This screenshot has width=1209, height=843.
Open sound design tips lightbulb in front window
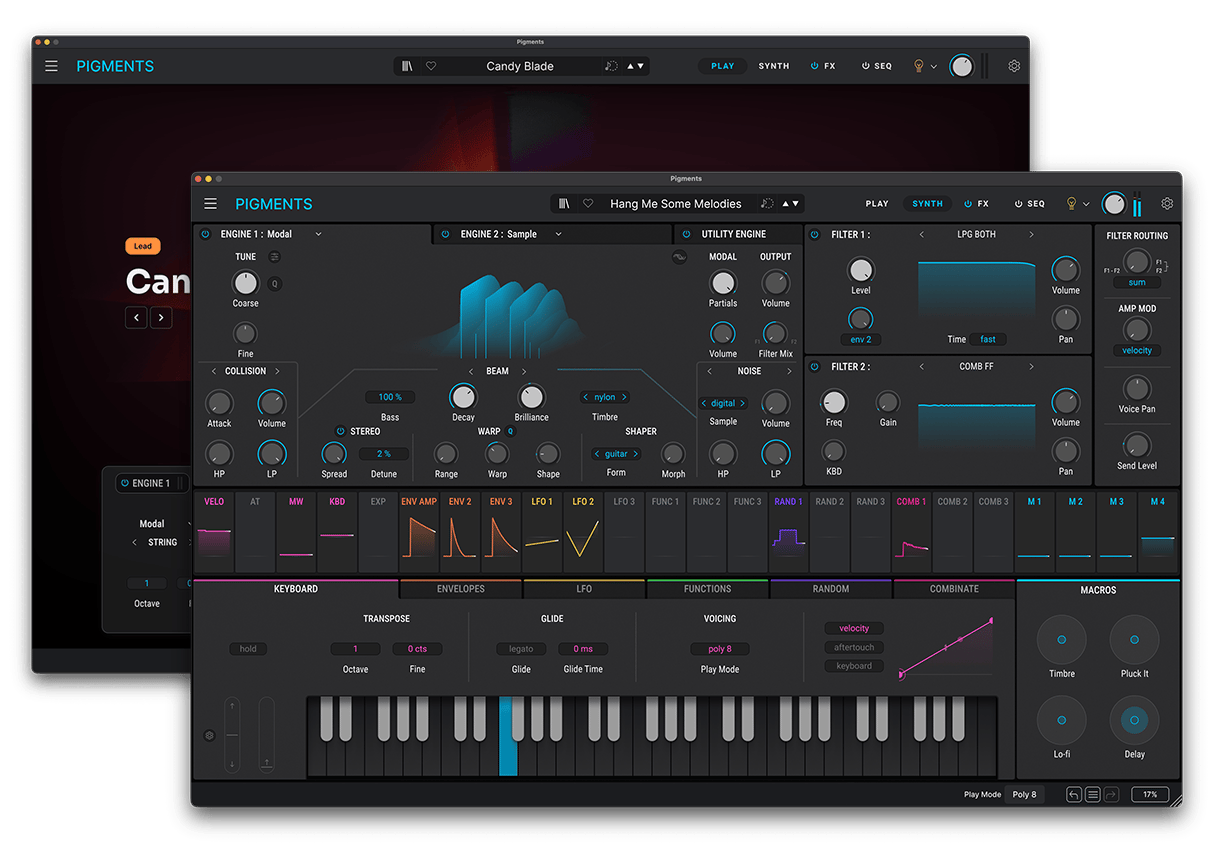tap(1071, 204)
